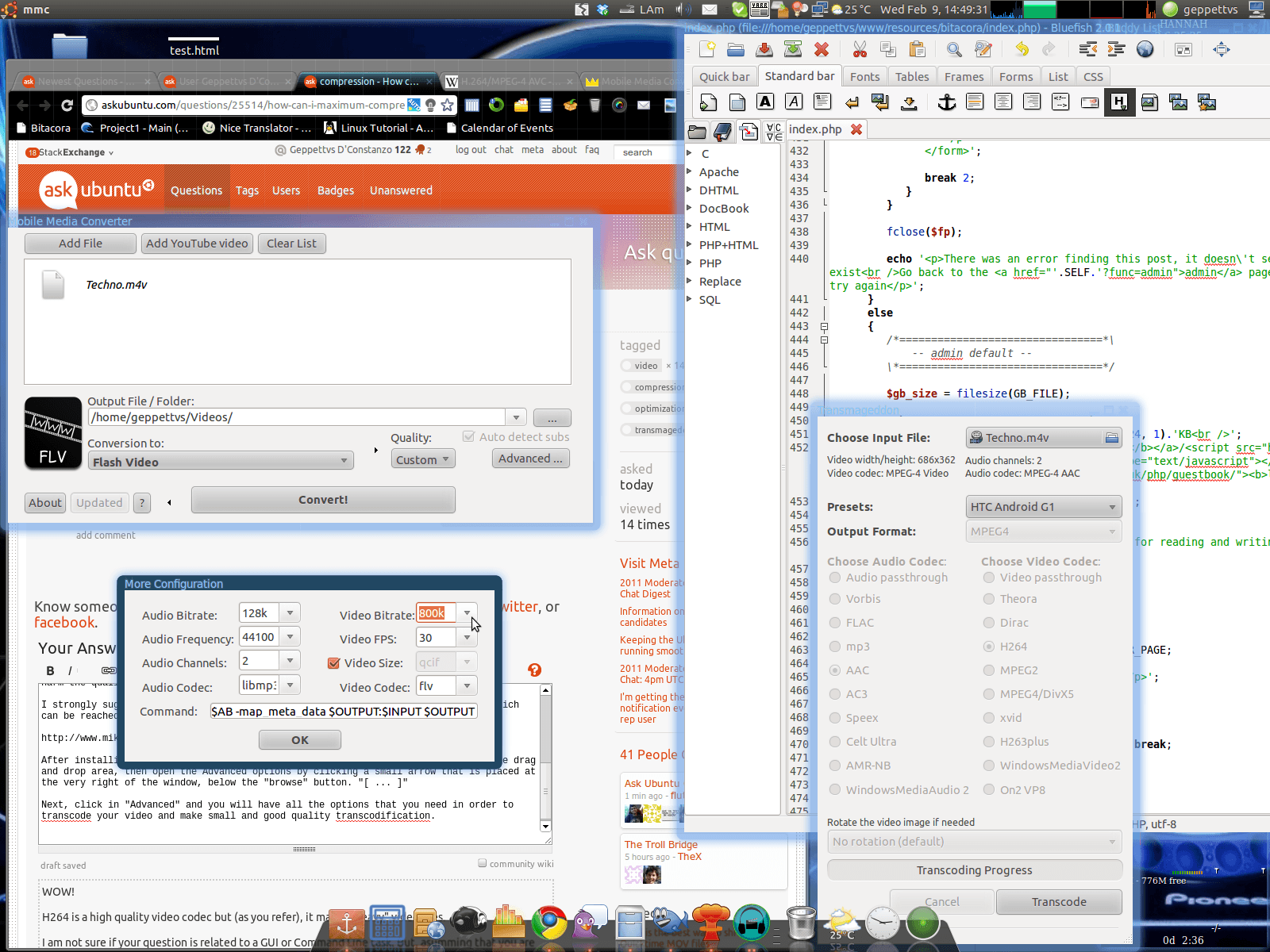Click Email link icon in Standard bar

(x=1090, y=102)
